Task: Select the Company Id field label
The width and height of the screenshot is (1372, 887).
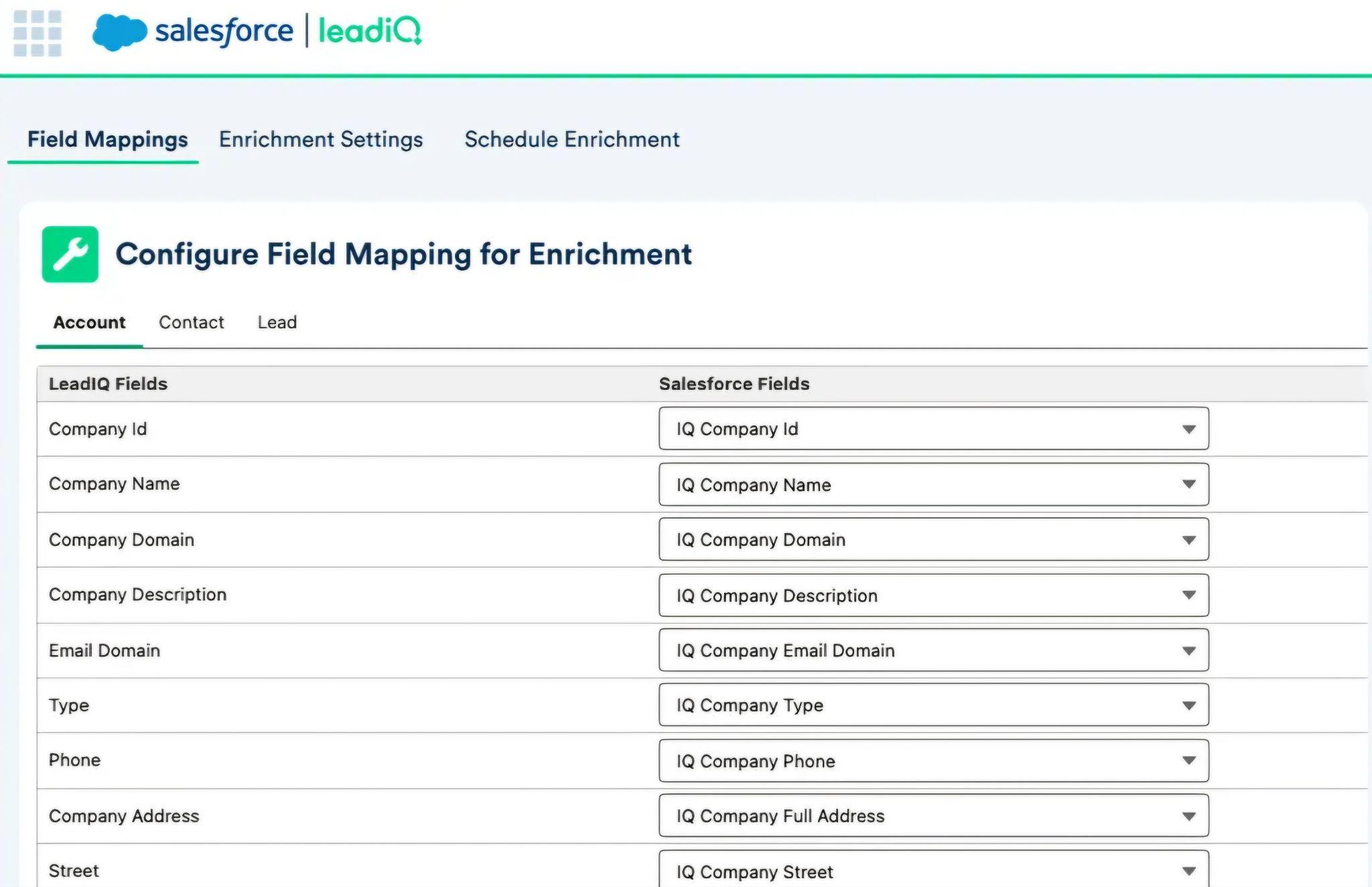Action: (98, 429)
